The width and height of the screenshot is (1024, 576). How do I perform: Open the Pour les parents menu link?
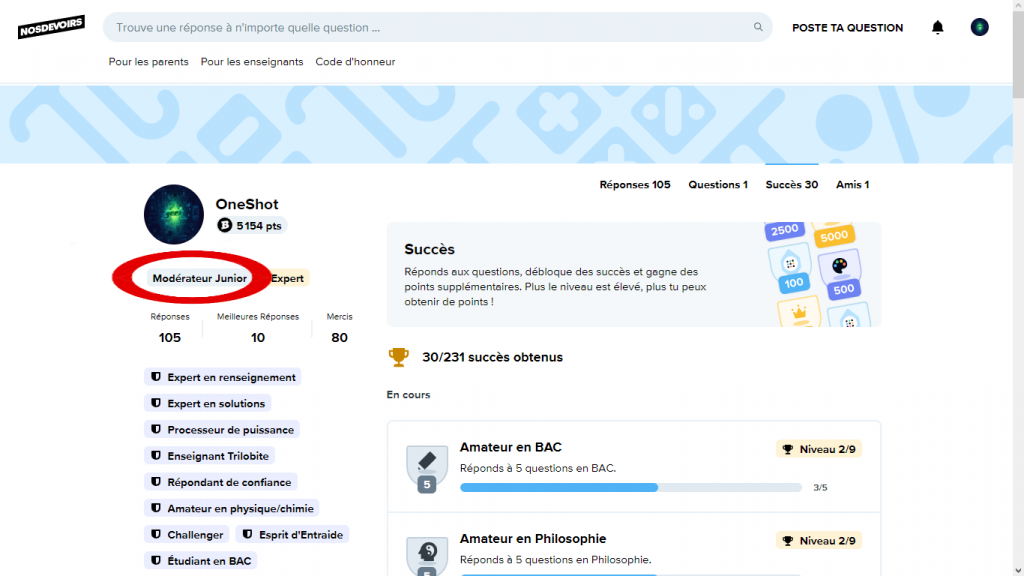point(148,61)
